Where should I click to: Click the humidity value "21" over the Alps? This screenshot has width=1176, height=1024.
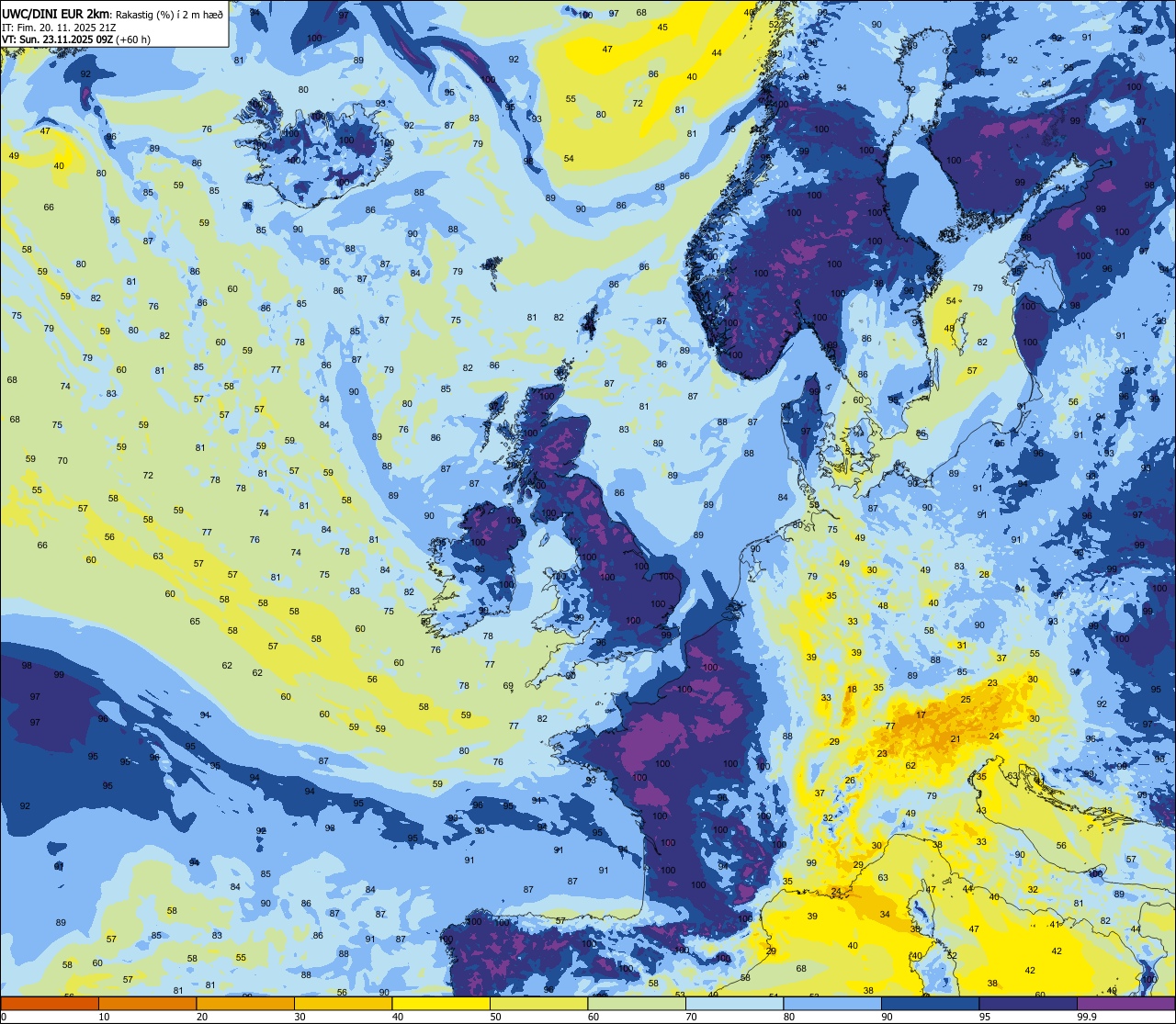pyautogui.click(x=955, y=738)
